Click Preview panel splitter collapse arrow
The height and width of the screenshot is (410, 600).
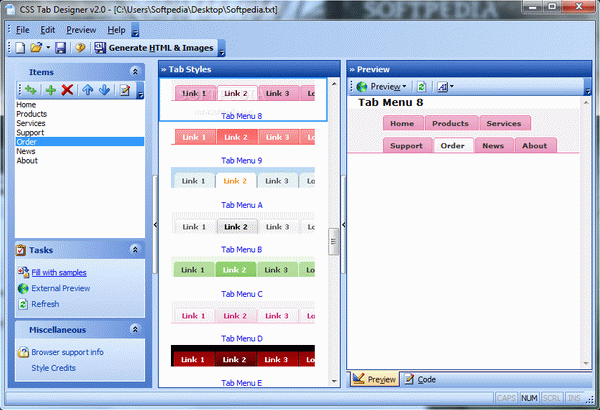[x=343, y=224]
